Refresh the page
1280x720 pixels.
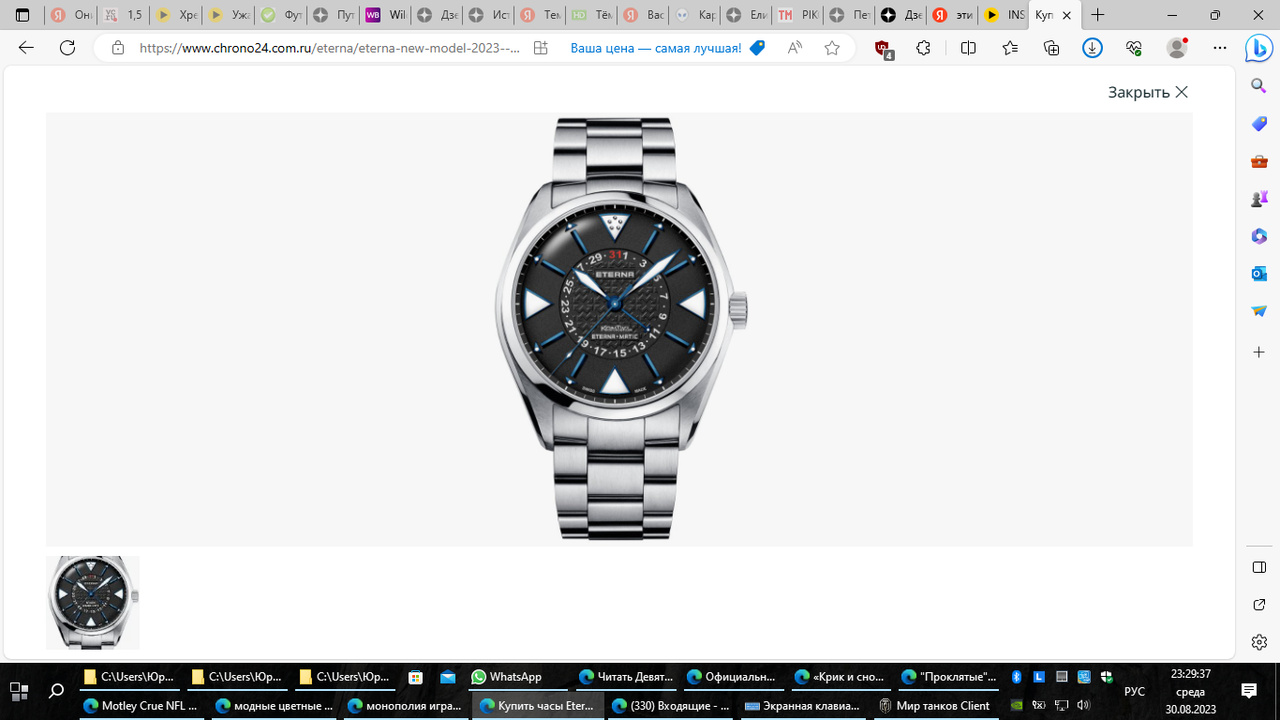(x=67, y=48)
